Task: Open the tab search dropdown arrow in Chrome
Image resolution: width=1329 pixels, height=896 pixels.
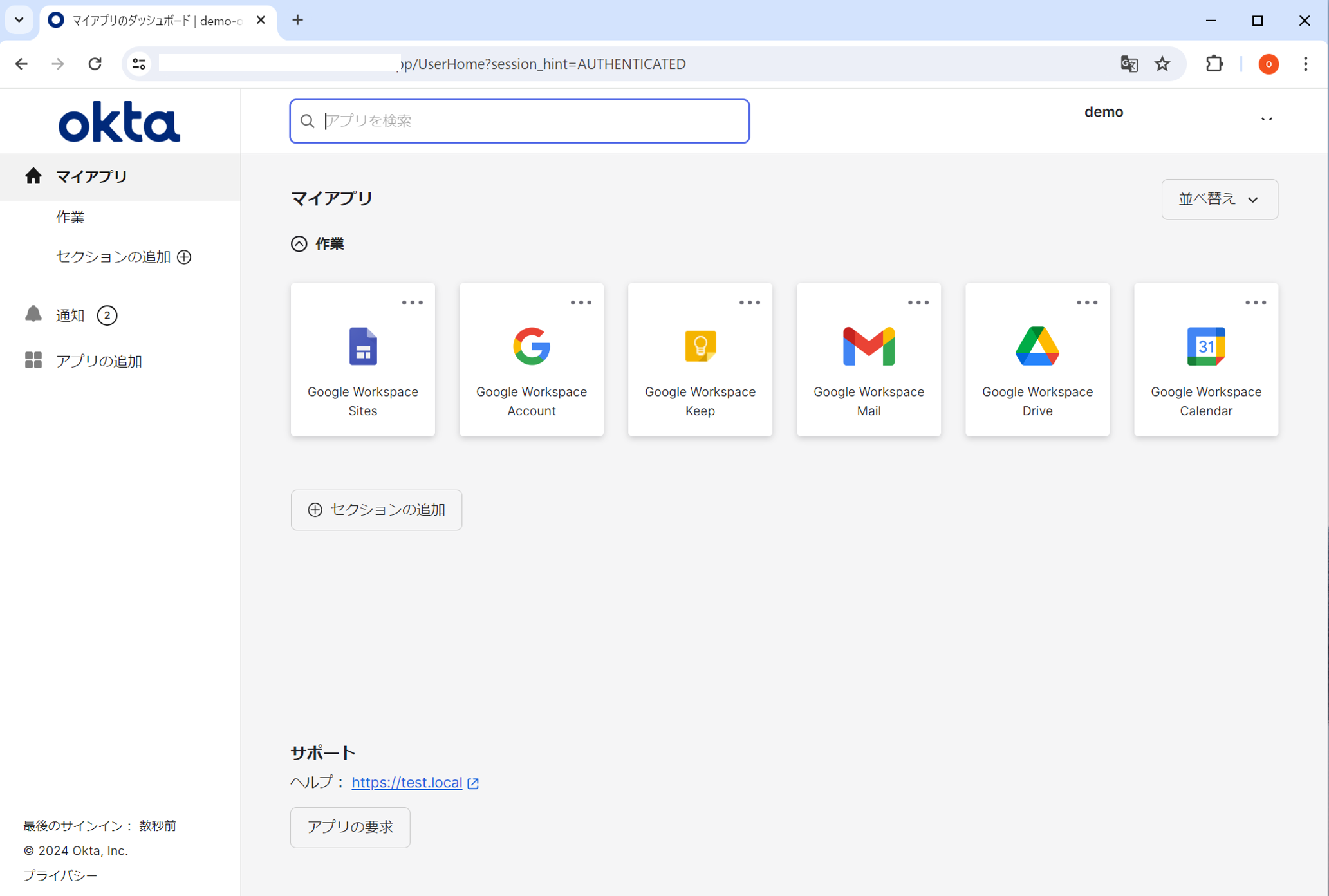Action: coord(19,20)
